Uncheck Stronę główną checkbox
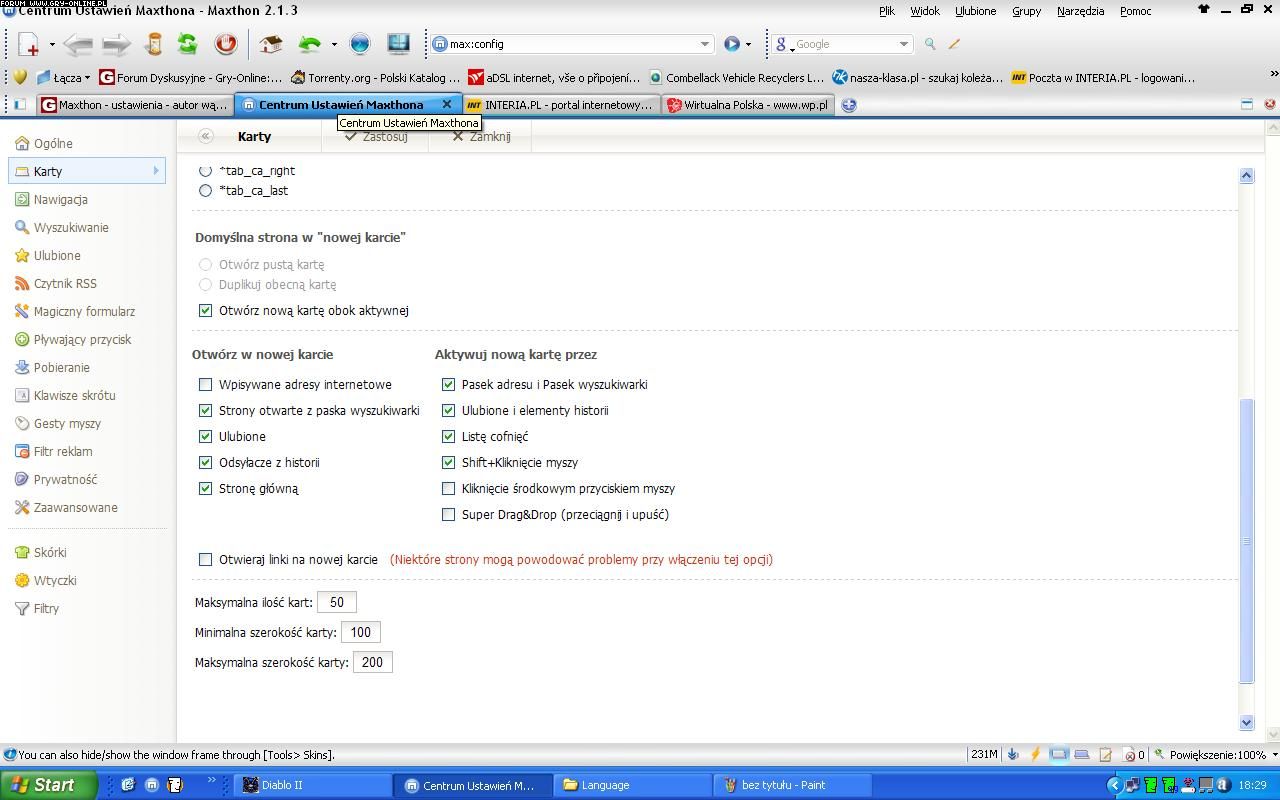The image size is (1280, 800). coord(205,488)
